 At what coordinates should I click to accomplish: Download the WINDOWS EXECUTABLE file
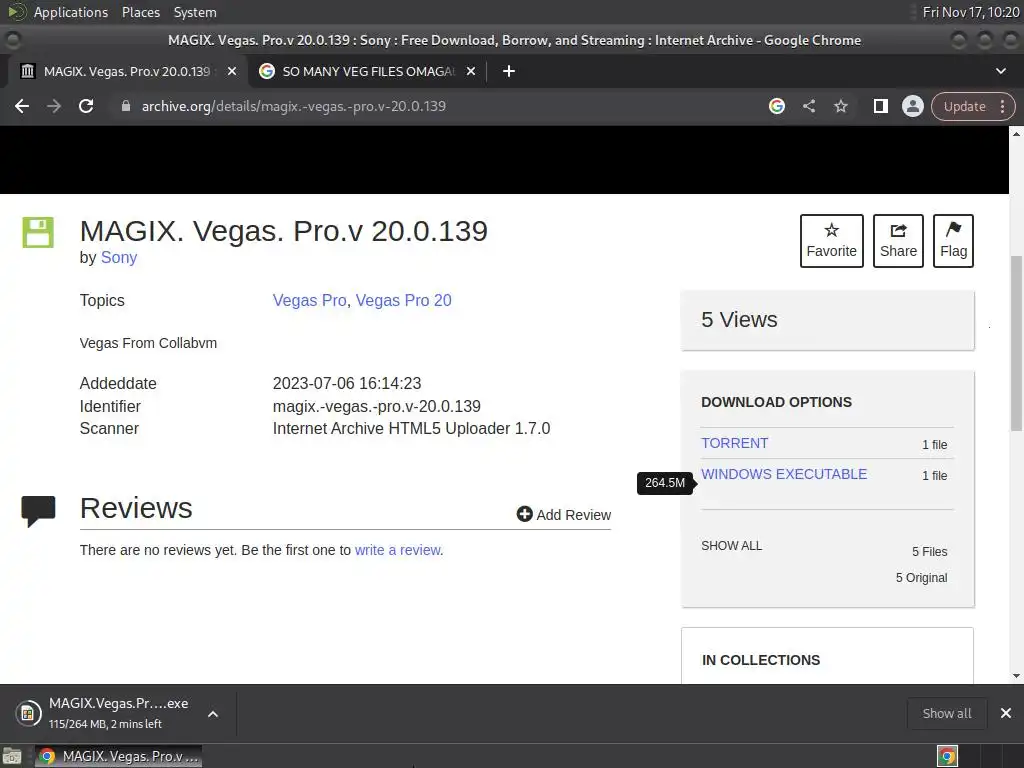click(x=784, y=474)
